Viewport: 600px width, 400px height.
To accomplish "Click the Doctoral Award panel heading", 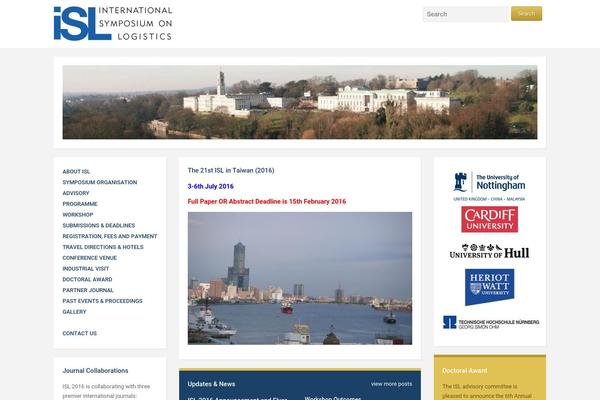I will (x=465, y=371).
